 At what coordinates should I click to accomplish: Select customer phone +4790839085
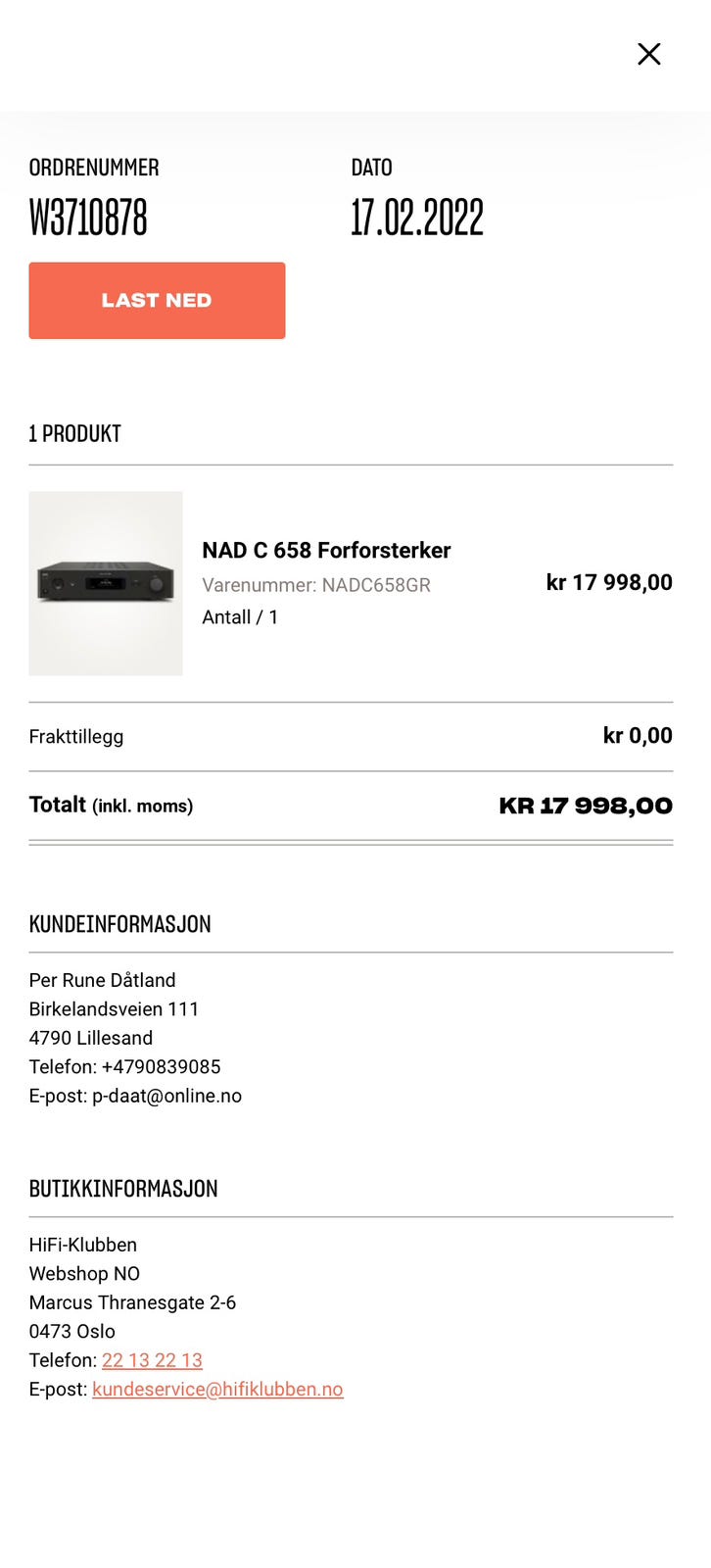click(x=161, y=1066)
